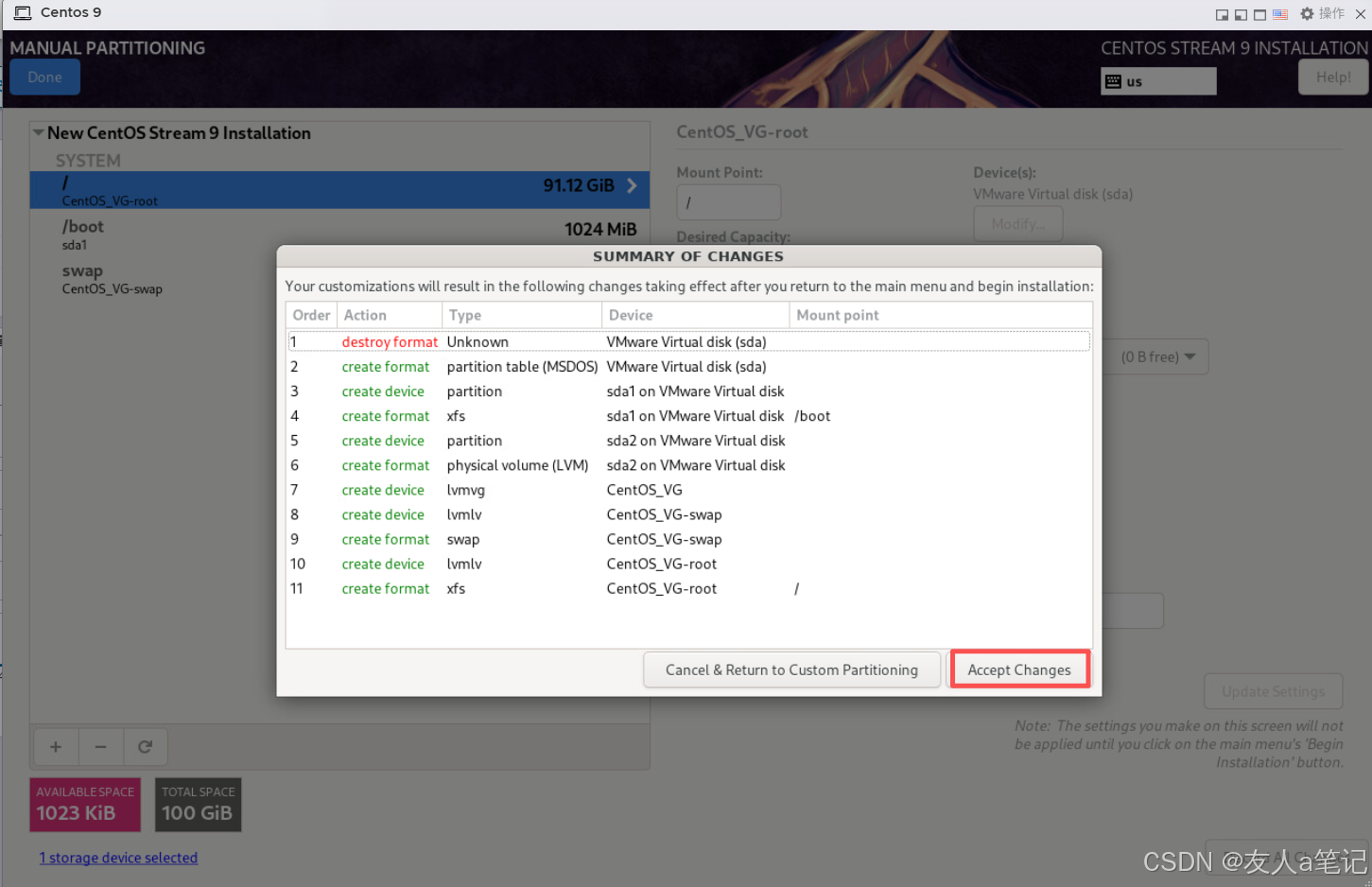Add a mount point with the plus icon

pos(56,747)
